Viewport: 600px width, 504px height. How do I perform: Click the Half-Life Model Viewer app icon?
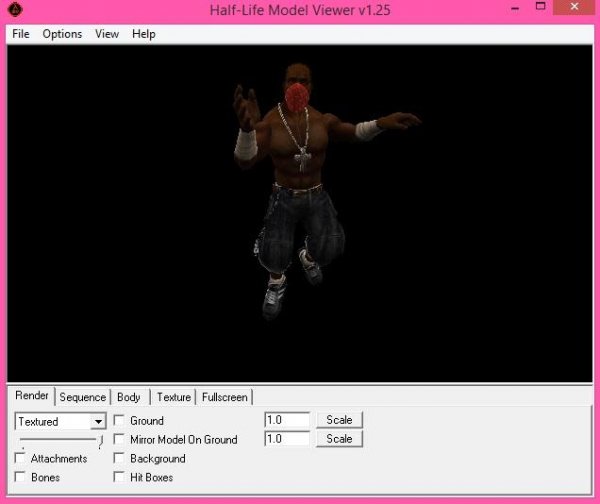(15, 9)
